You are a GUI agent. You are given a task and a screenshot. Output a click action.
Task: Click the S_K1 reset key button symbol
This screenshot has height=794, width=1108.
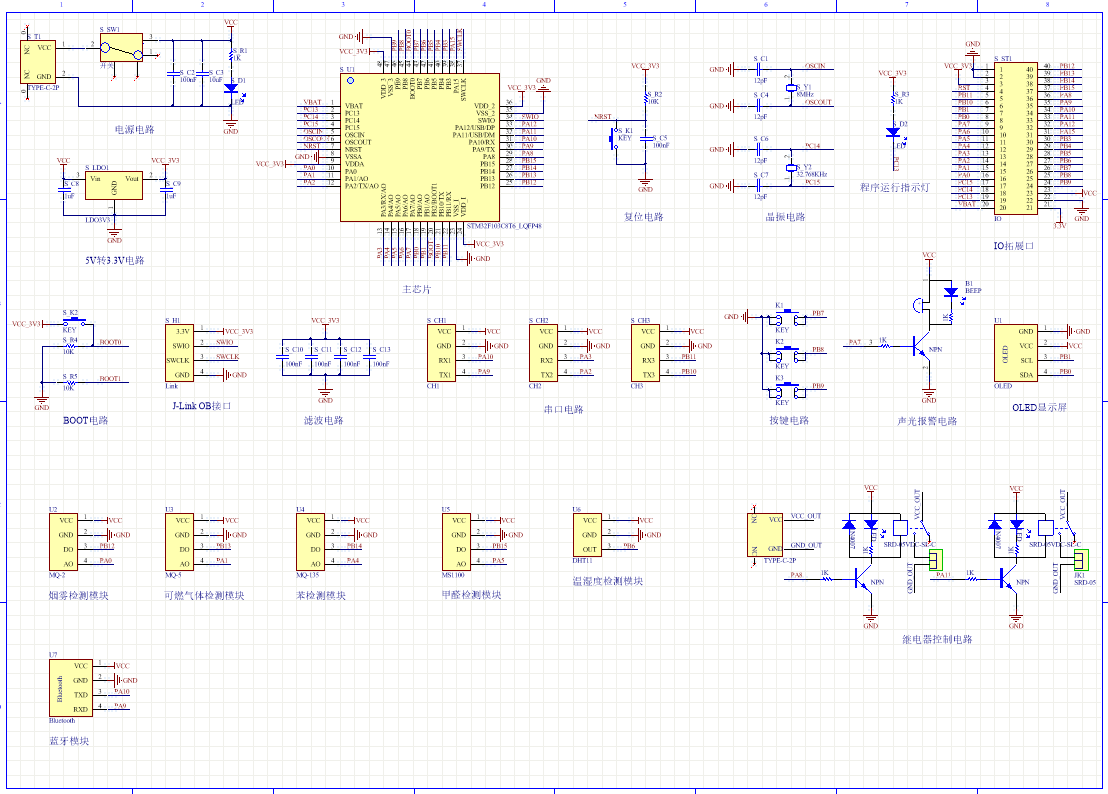tap(617, 140)
